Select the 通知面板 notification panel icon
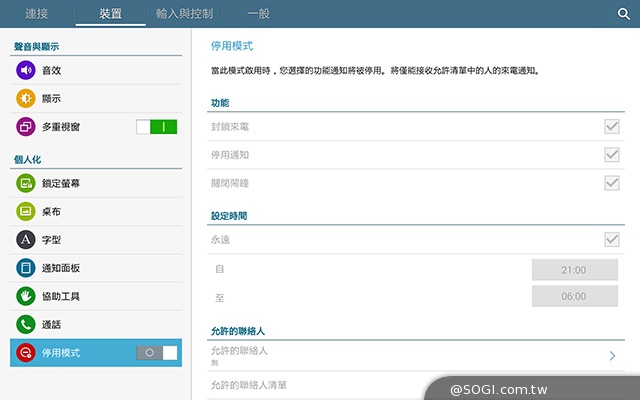 point(25,268)
